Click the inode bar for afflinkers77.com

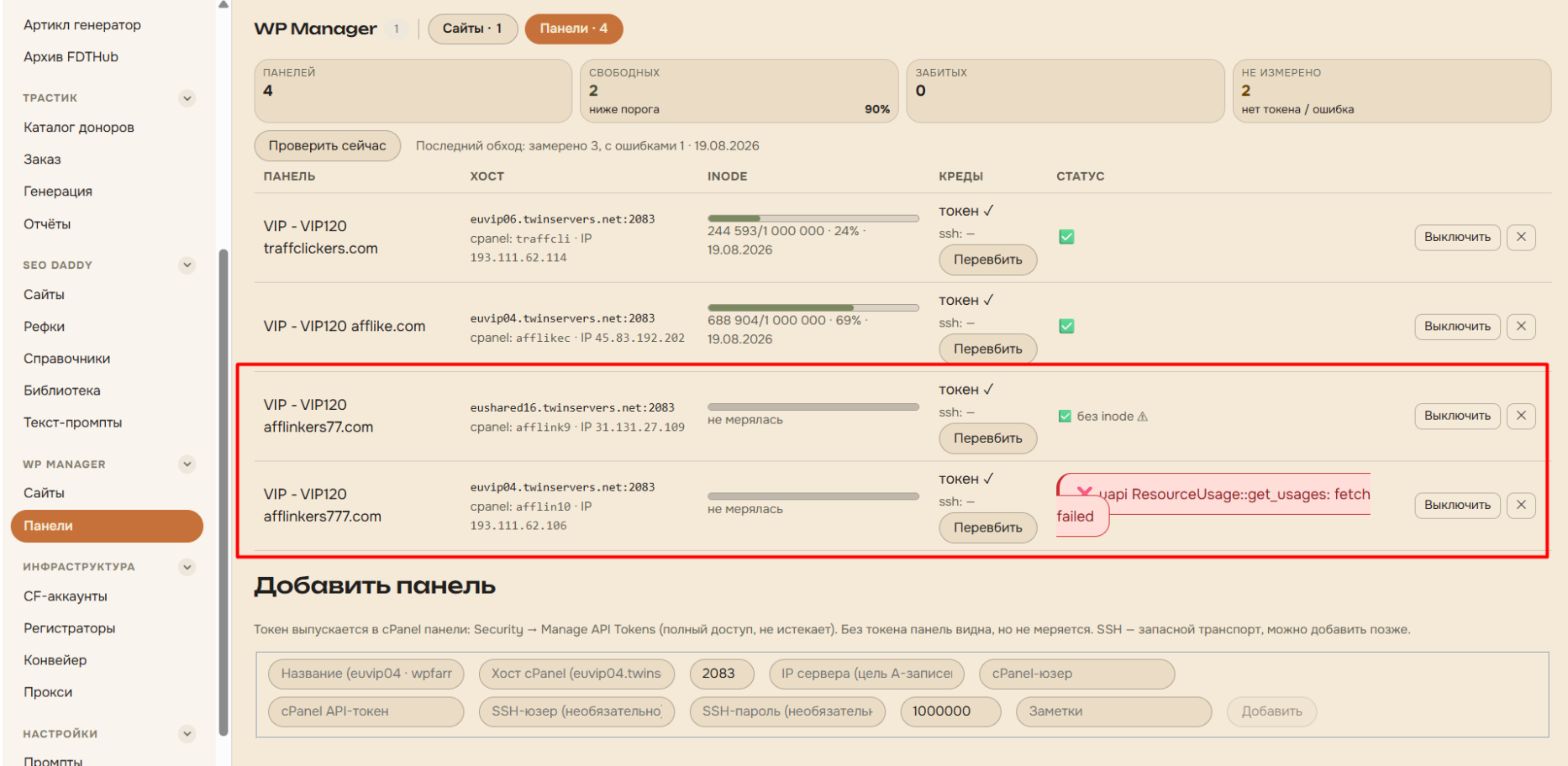click(x=813, y=407)
